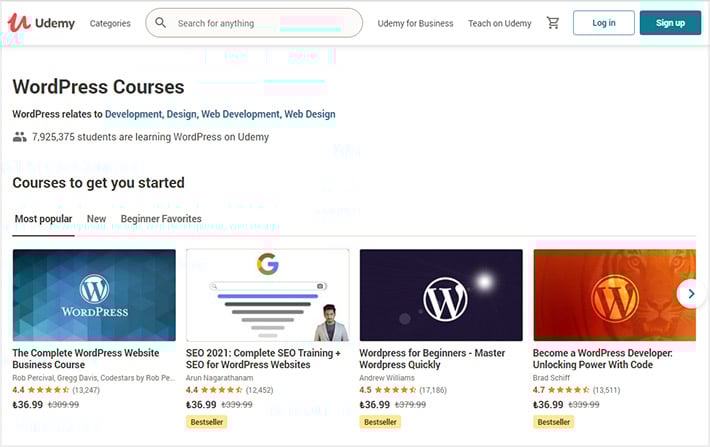Viewport: 710px width, 447px height.
Task: Click the Courses to get you started heading
Action: [x=98, y=183]
